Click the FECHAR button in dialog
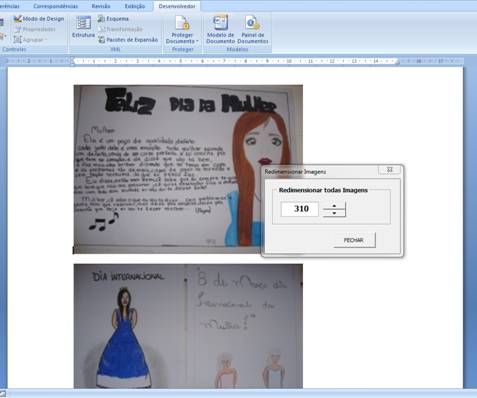 click(354, 240)
